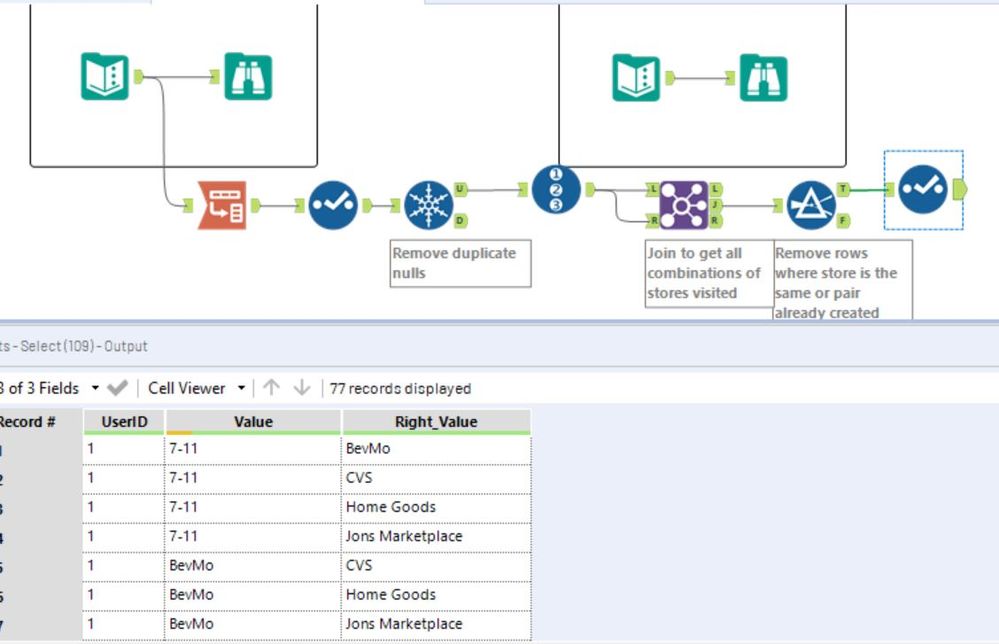Select the Browse tool in right container

[763, 78]
